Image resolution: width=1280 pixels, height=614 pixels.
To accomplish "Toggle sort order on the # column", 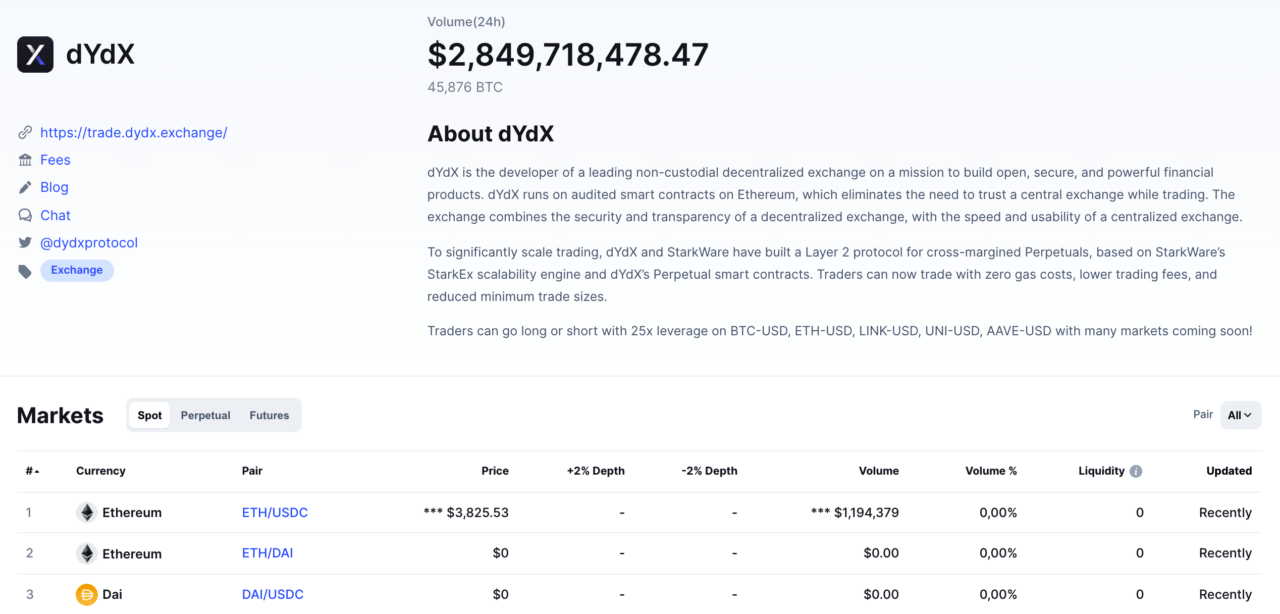I will 32,470.
